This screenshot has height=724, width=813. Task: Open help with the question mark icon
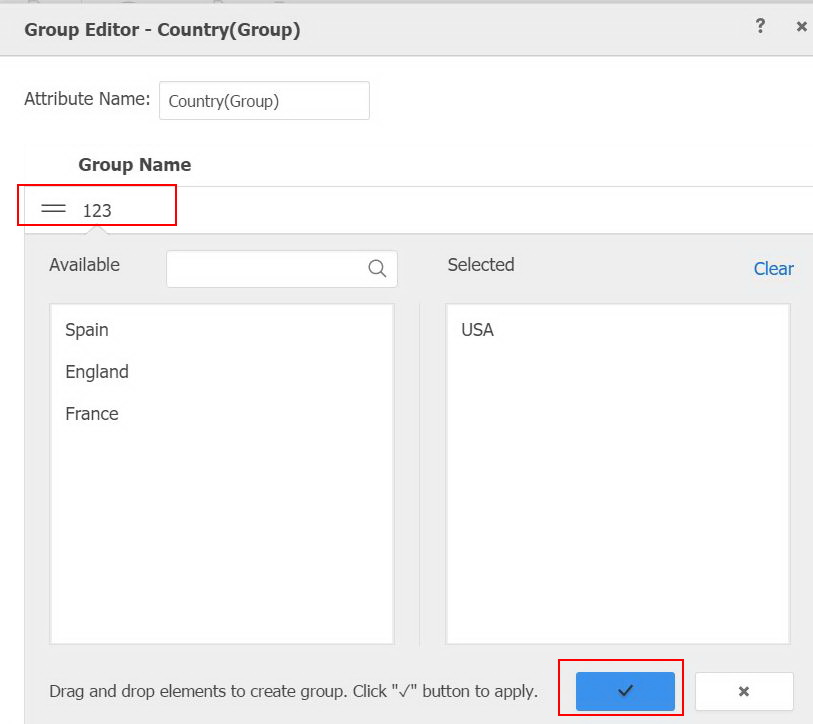[760, 26]
